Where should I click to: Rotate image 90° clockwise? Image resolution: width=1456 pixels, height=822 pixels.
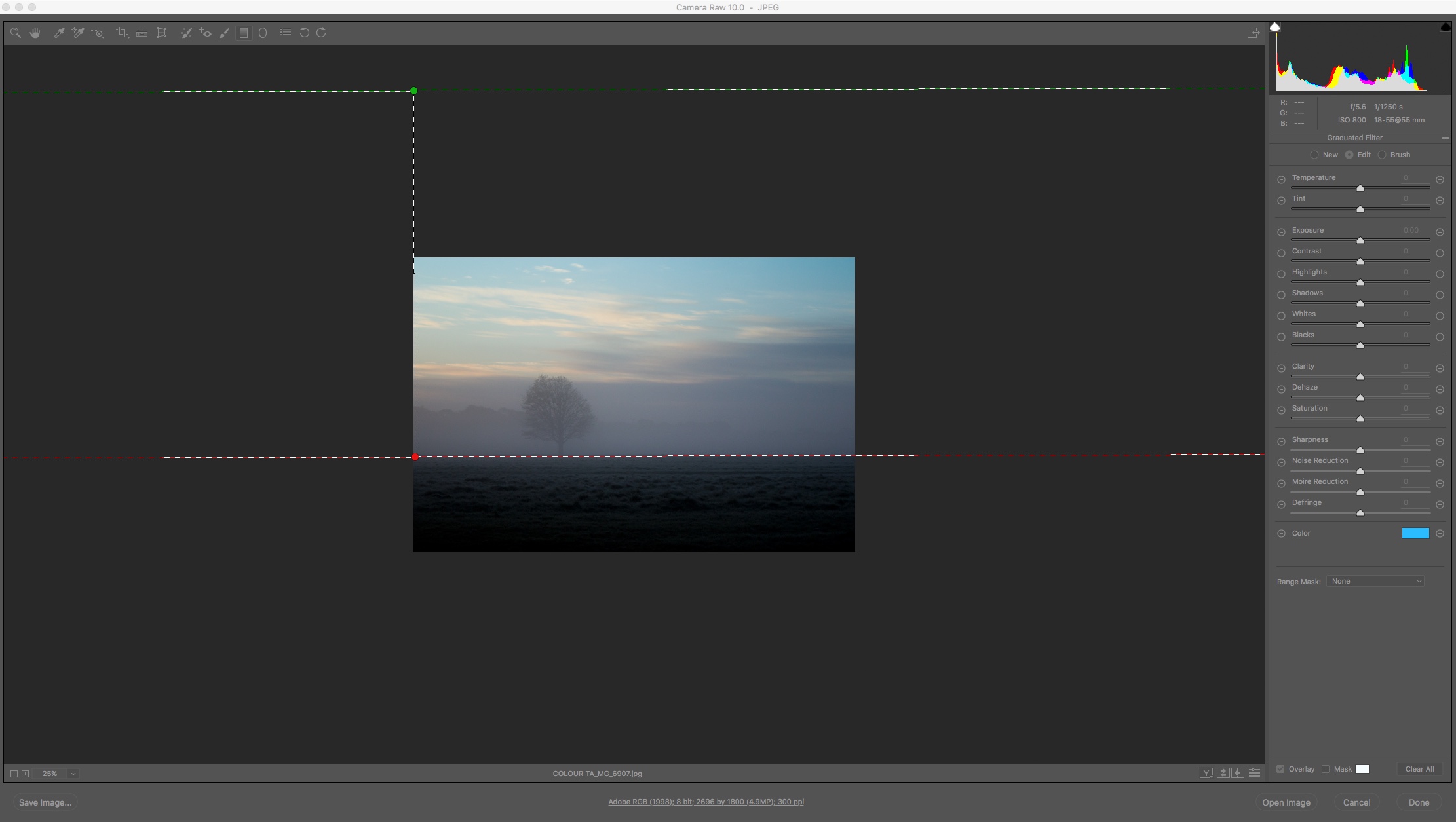click(x=321, y=33)
